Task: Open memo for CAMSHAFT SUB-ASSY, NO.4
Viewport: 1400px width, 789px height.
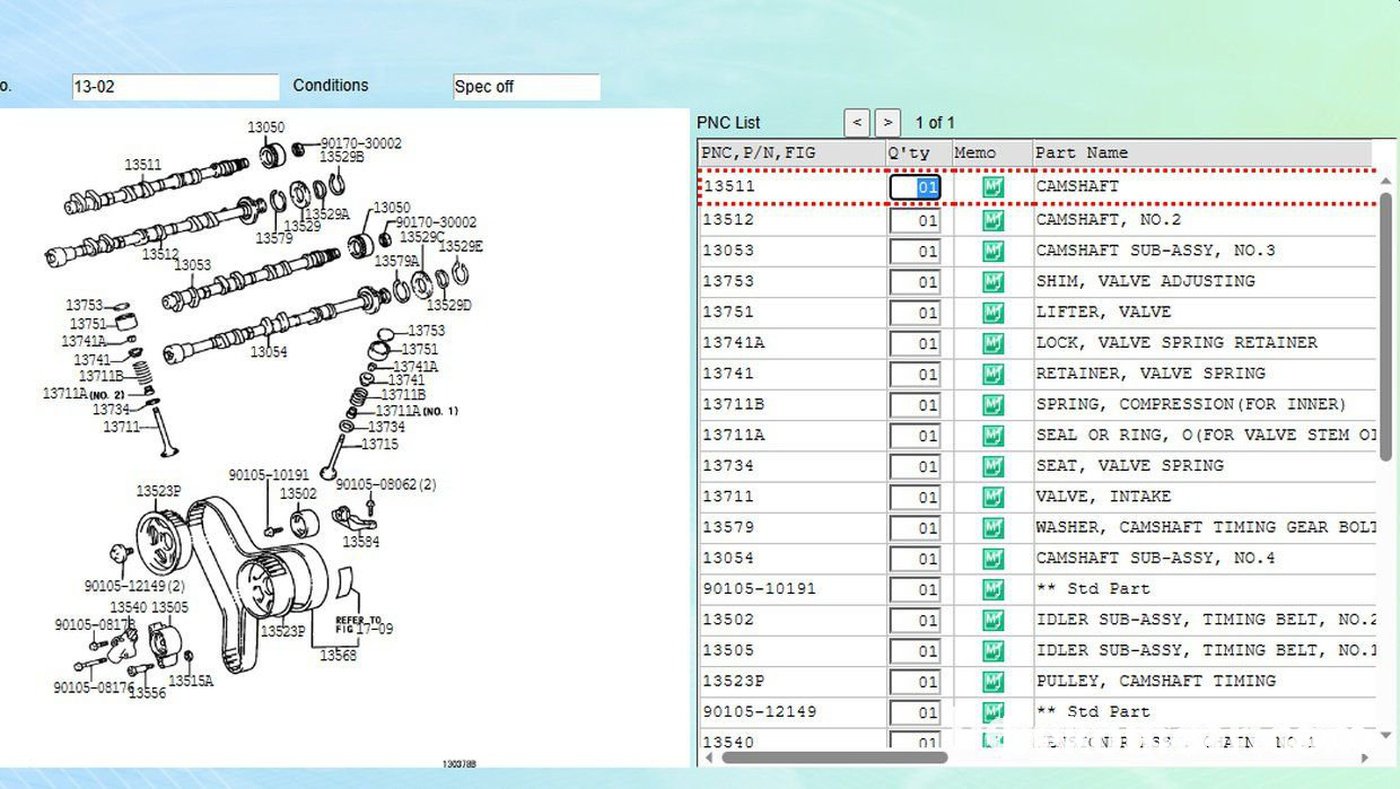Action: pyautogui.click(x=992, y=559)
